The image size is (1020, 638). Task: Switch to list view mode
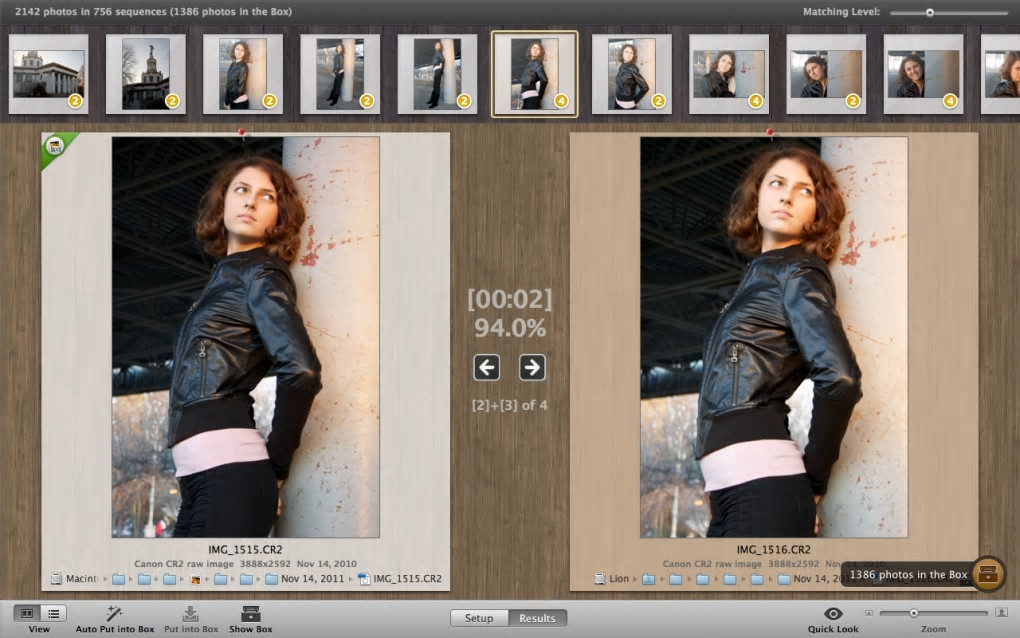53,613
